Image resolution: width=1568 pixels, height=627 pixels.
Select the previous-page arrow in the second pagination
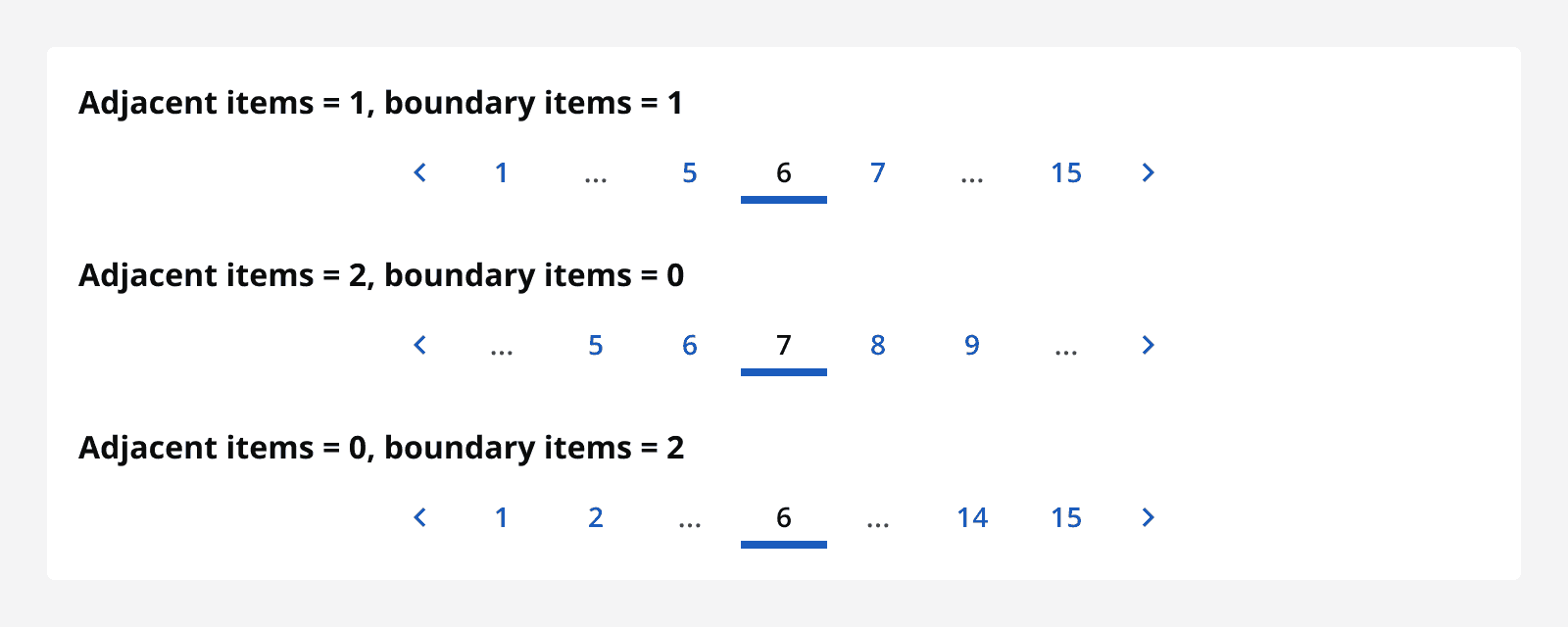419,345
